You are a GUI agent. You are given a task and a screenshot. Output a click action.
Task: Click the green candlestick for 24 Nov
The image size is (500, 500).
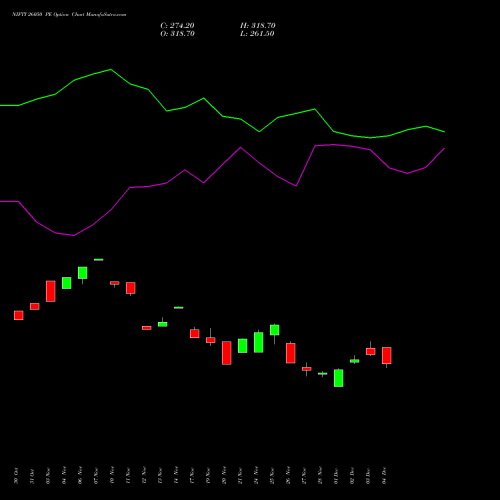[259, 342]
